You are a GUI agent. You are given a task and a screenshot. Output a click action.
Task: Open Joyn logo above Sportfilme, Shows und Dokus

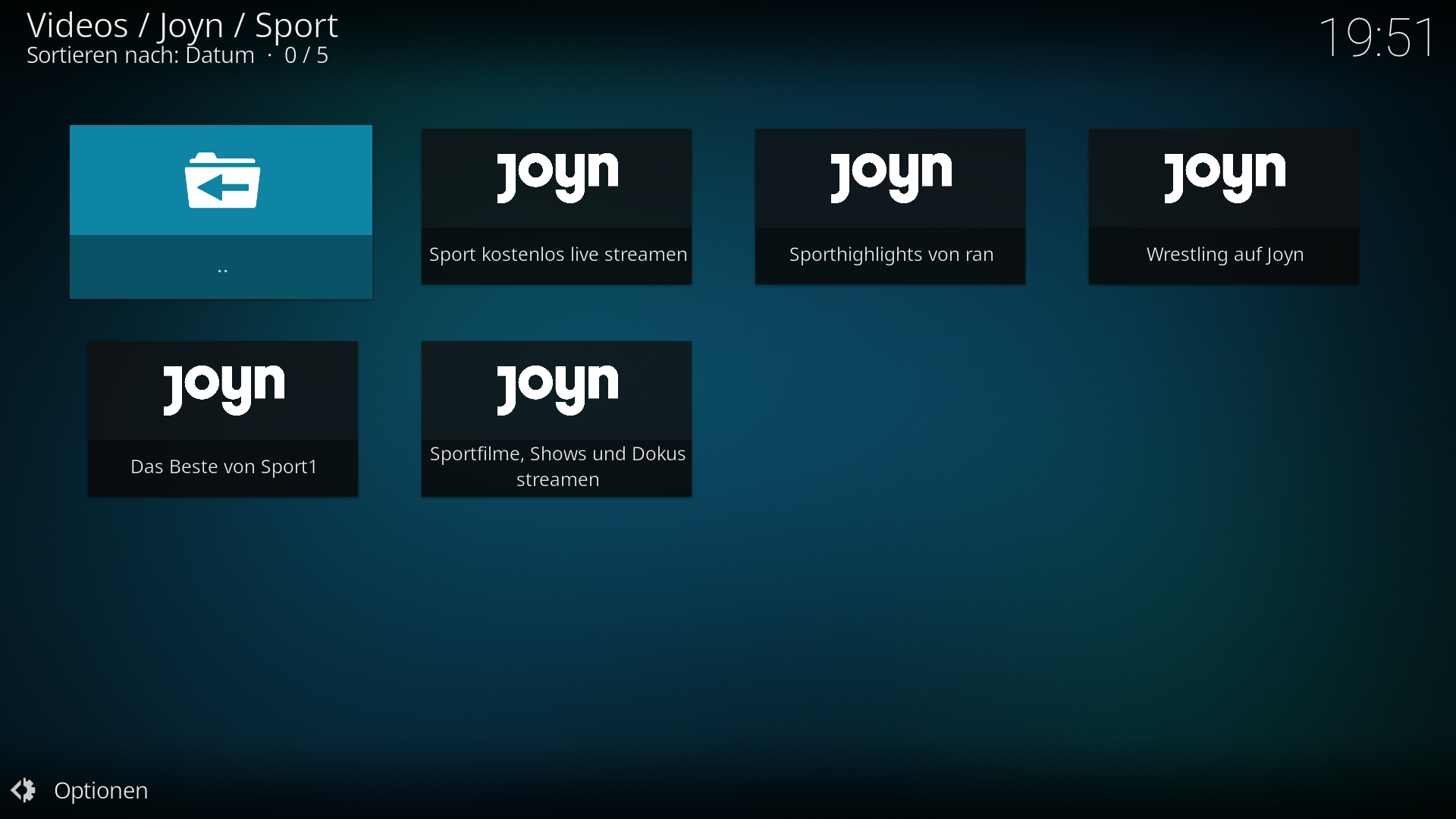tap(557, 390)
